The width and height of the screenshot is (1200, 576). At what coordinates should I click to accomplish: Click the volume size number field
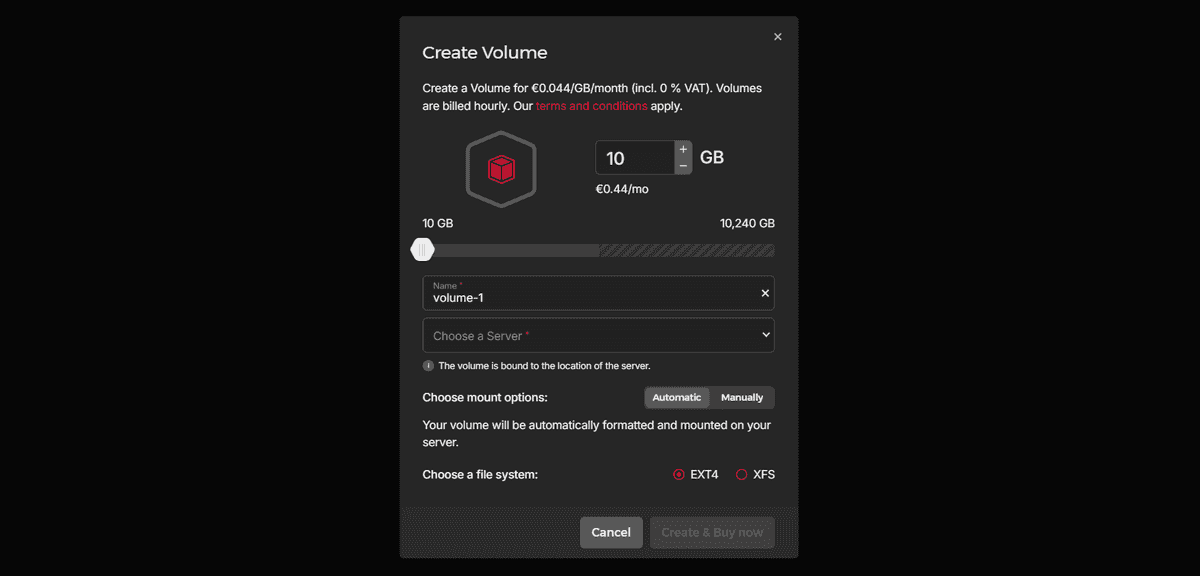(x=636, y=158)
